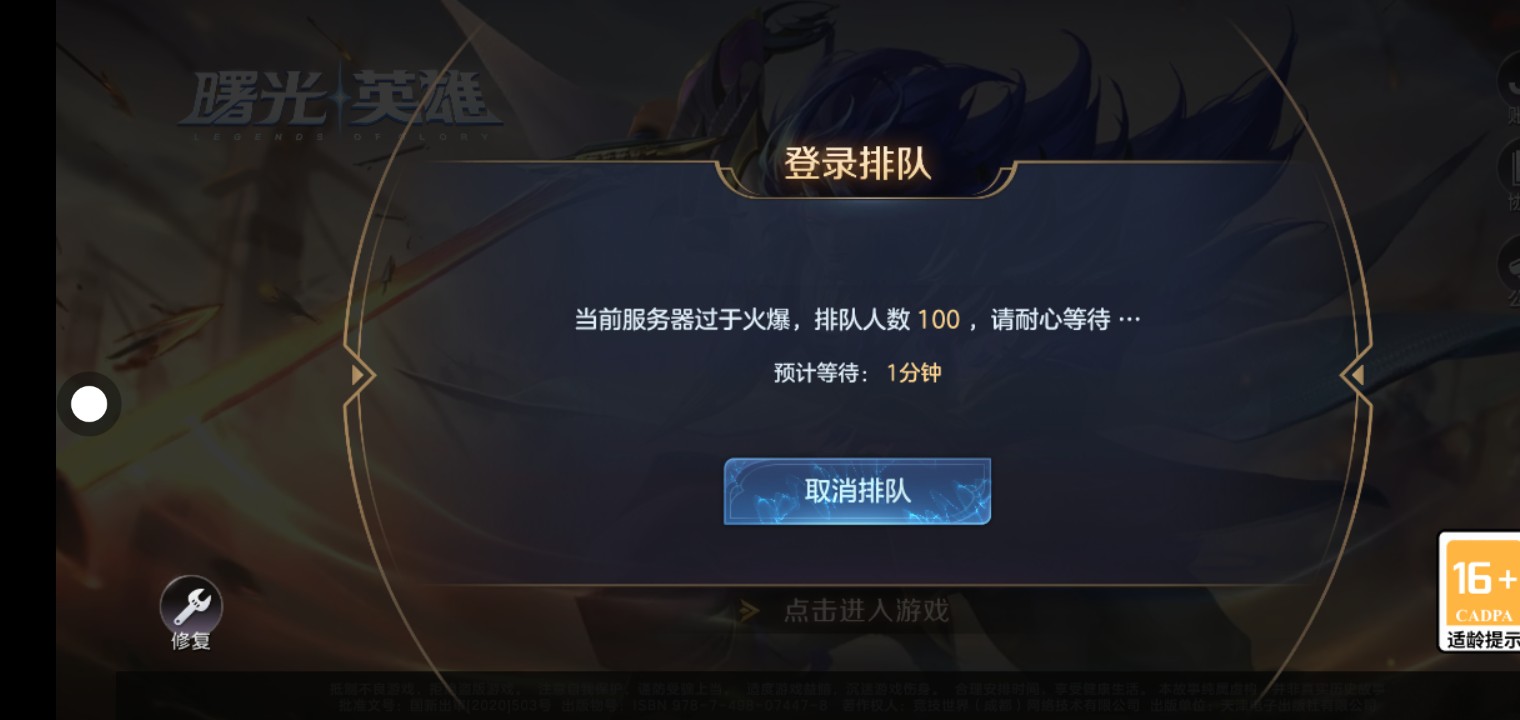Tap the dimmed 点击进入游戏 text
The width and height of the screenshot is (1520, 720).
click(866, 610)
